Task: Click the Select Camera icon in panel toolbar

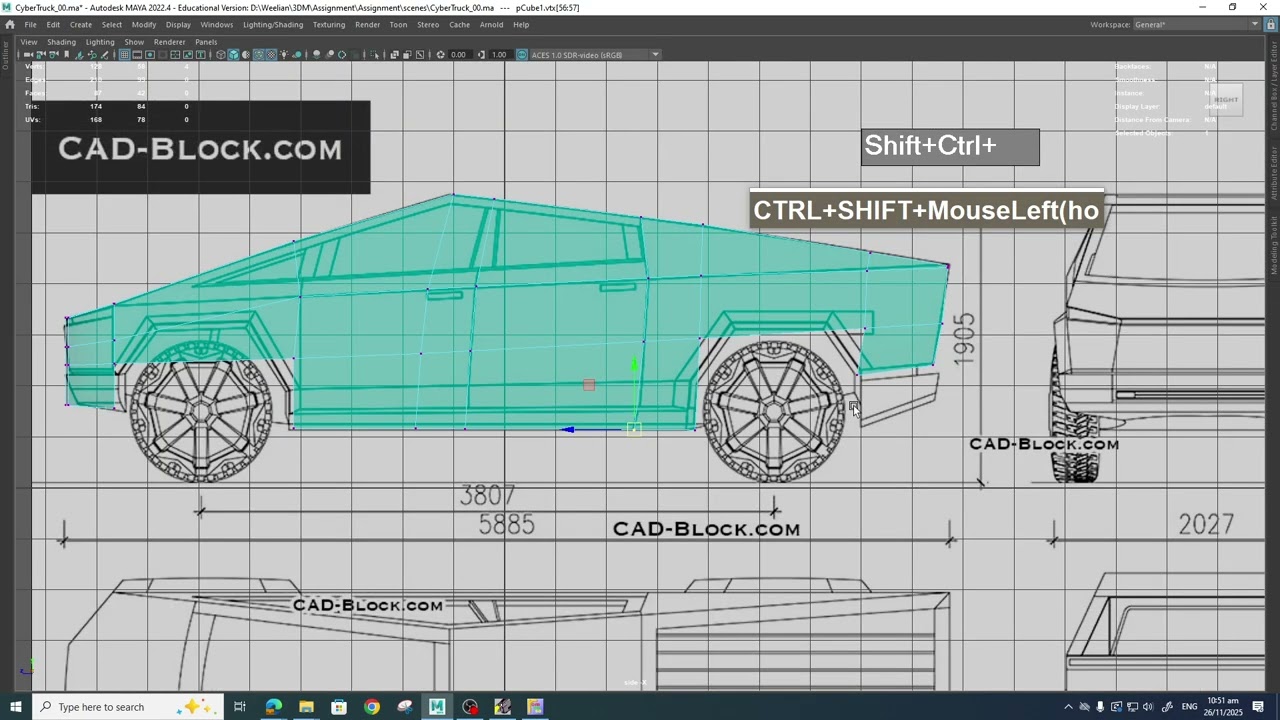Action: click(28, 54)
